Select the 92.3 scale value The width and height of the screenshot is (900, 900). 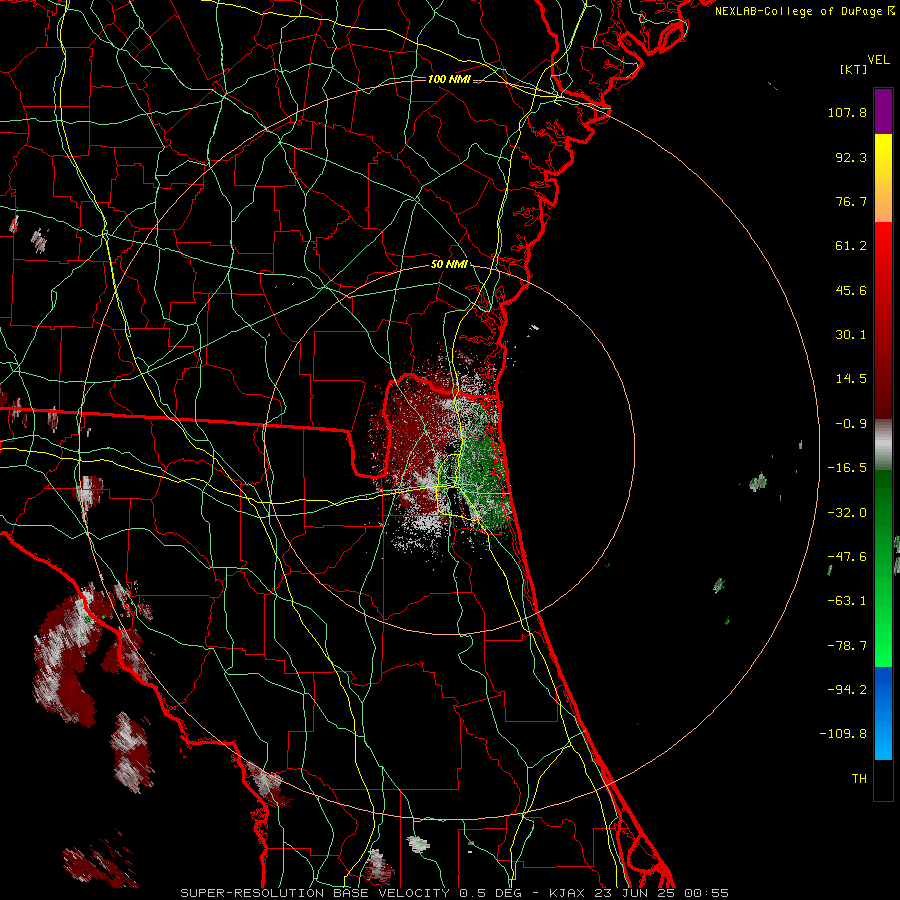851,157
